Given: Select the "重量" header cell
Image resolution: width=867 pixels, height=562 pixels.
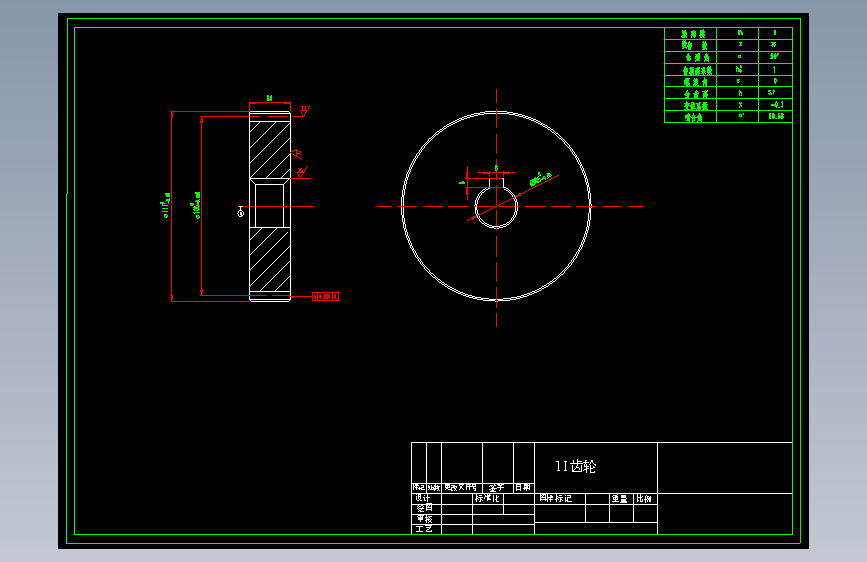Looking at the screenshot, I should (x=619, y=498).
